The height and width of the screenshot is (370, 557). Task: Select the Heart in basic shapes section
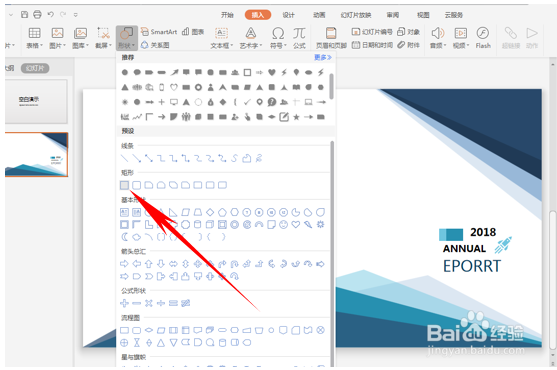tap(296, 224)
